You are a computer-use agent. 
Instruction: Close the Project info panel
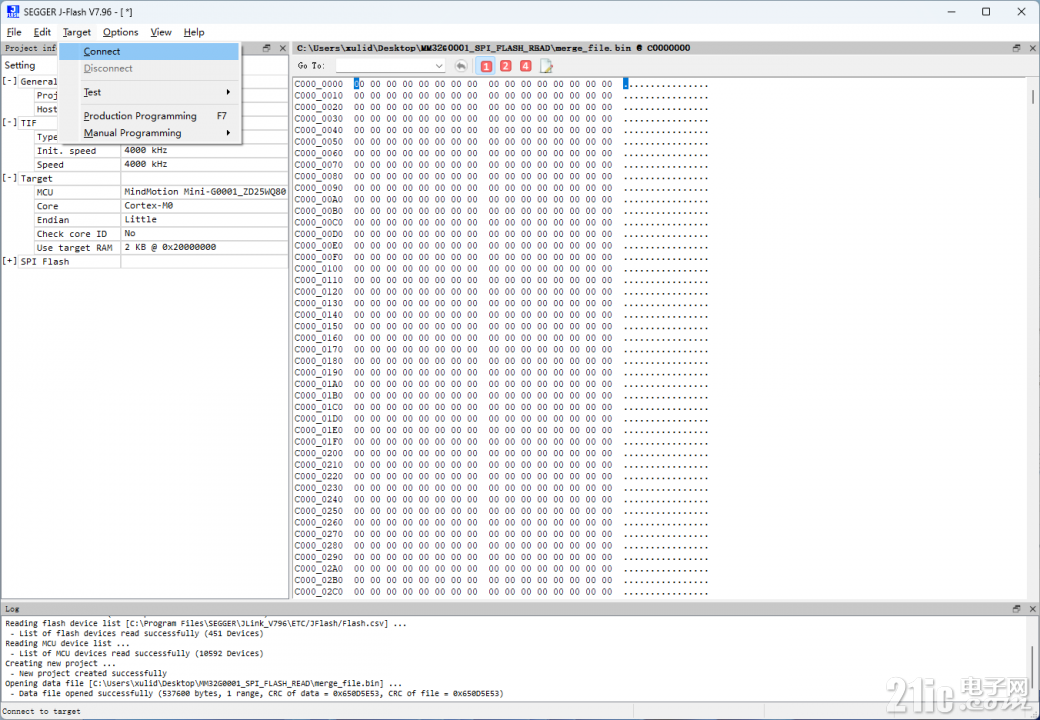(x=283, y=48)
